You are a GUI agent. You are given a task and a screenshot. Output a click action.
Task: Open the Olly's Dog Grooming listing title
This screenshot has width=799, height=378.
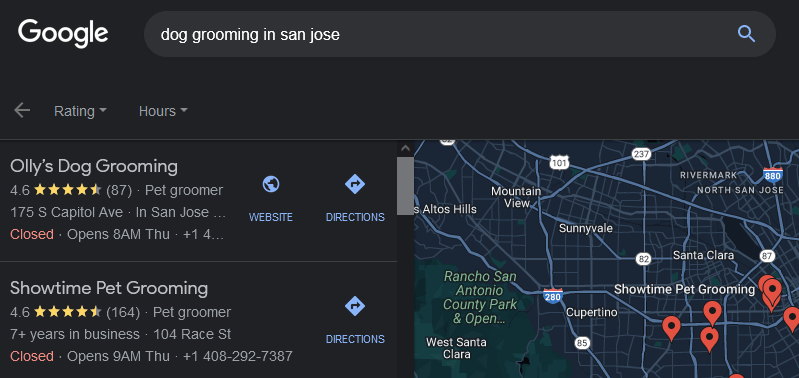[94, 166]
